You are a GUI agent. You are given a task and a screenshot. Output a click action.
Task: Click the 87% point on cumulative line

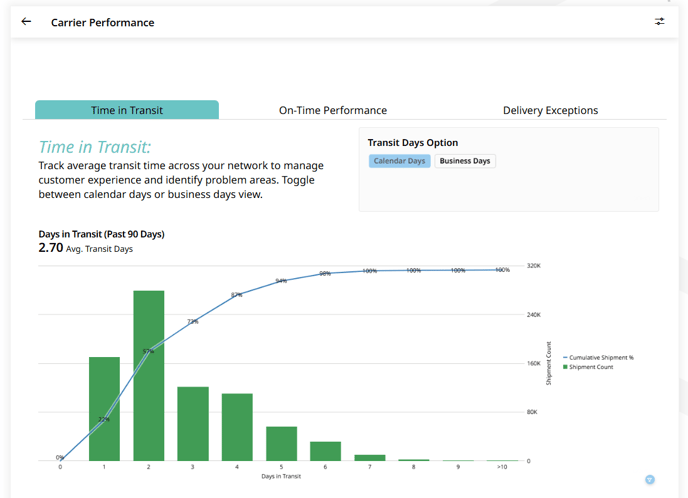(x=237, y=295)
